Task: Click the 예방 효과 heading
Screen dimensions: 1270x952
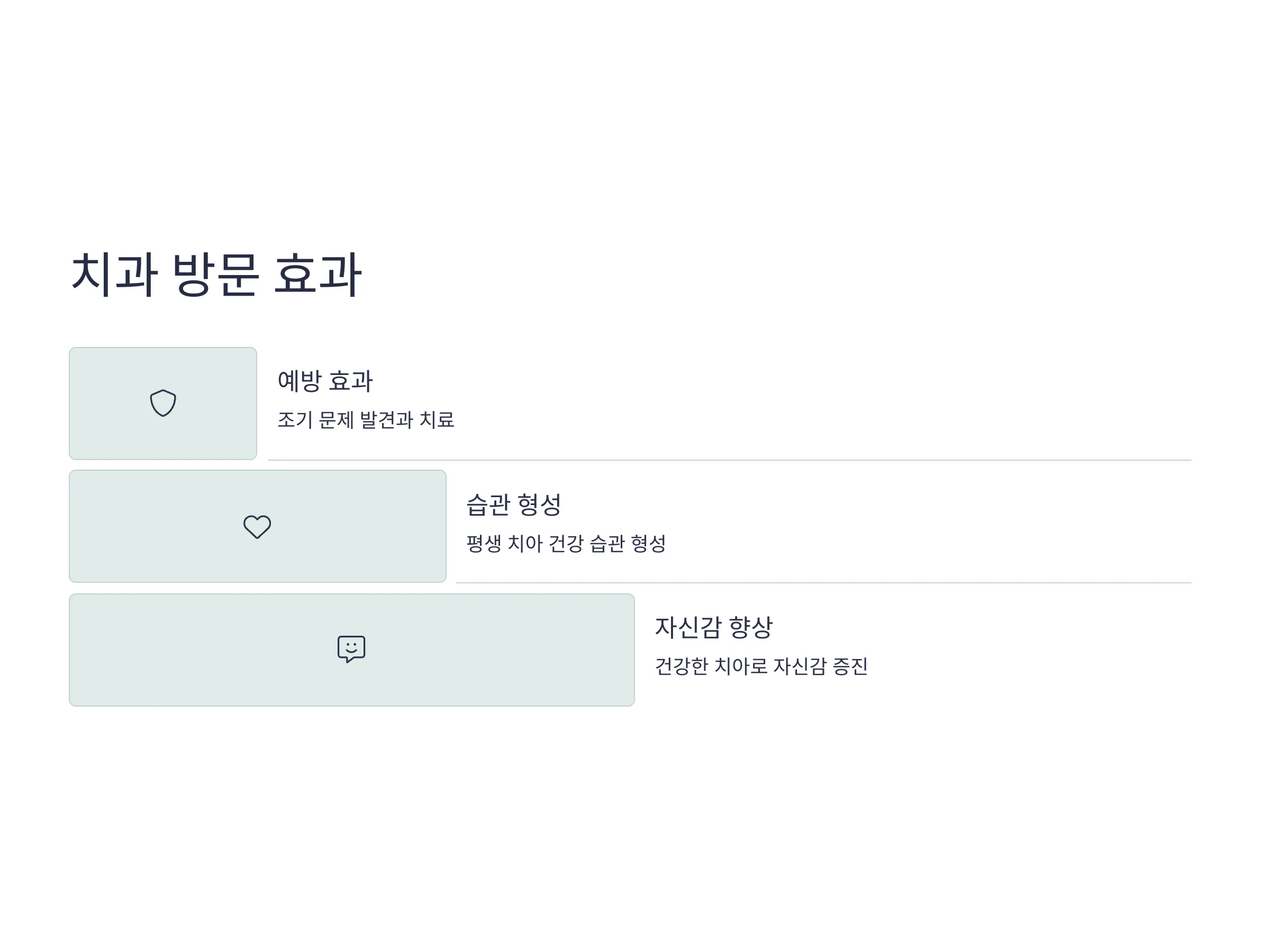Action: pos(325,380)
